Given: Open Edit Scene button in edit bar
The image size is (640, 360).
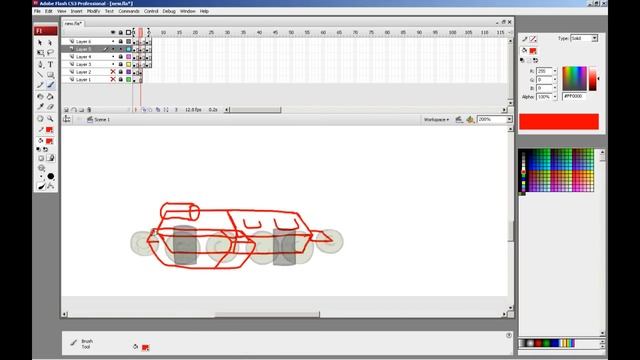Looking at the screenshot, I should (x=459, y=119).
